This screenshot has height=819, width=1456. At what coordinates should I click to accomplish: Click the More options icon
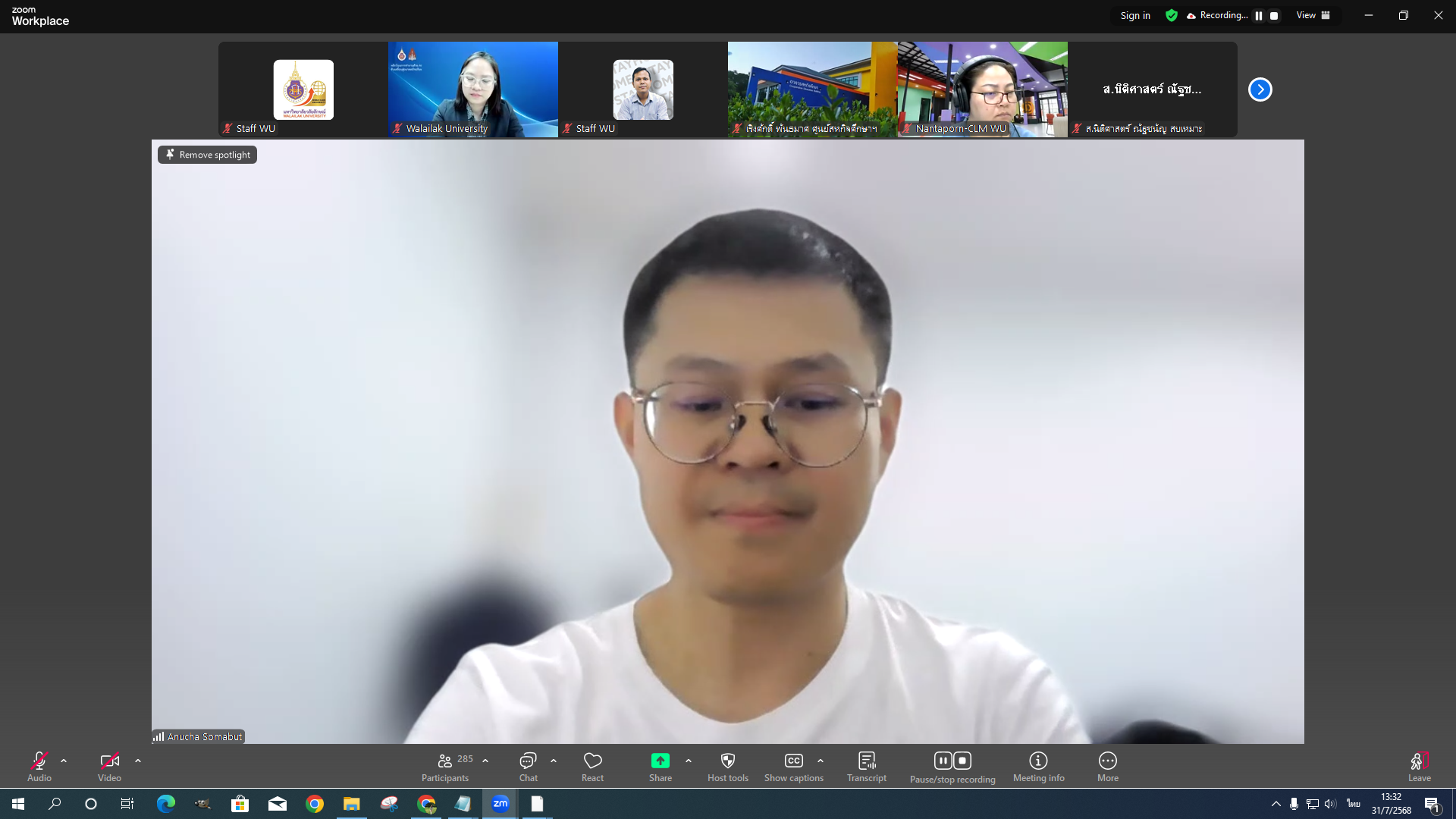1107,761
